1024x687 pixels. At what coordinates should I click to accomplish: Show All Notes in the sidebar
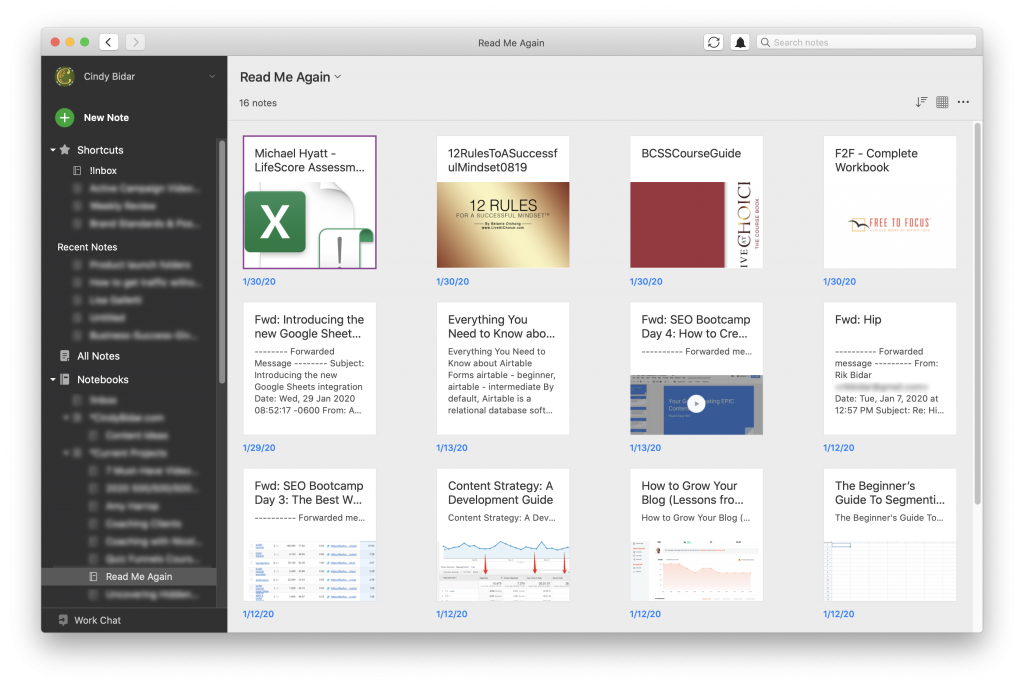click(99, 356)
